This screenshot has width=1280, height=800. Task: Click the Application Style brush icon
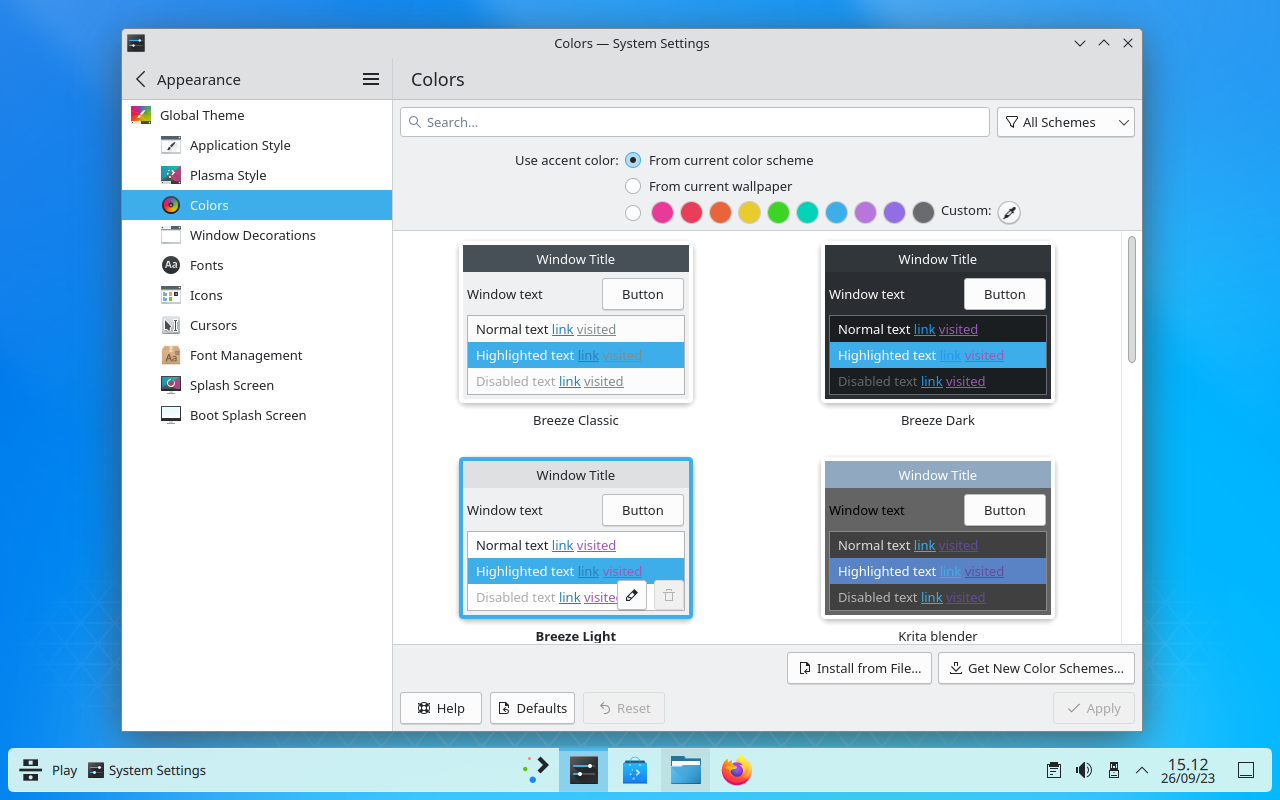click(x=171, y=145)
